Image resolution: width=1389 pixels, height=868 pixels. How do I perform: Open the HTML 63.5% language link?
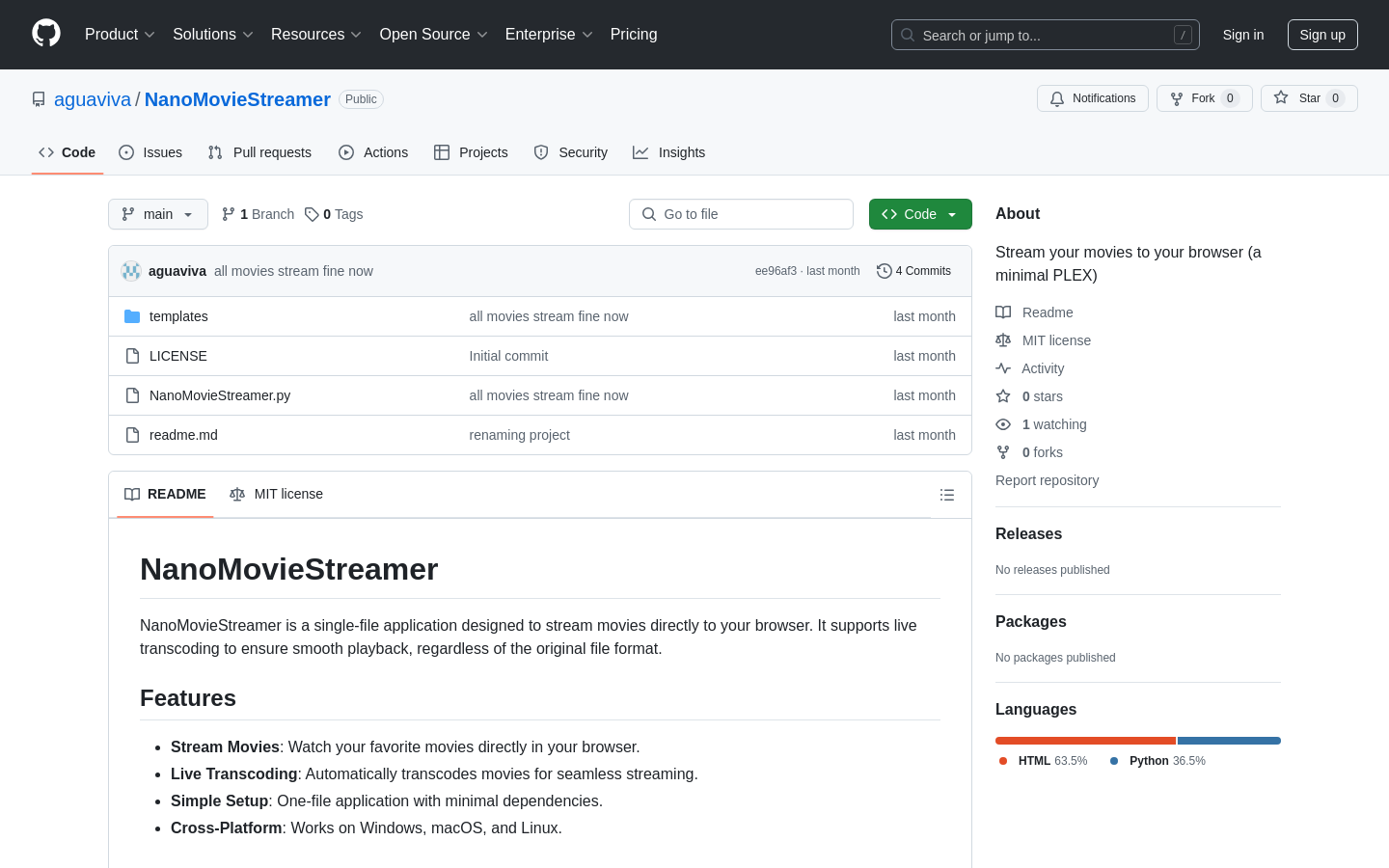pos(1043,761)
